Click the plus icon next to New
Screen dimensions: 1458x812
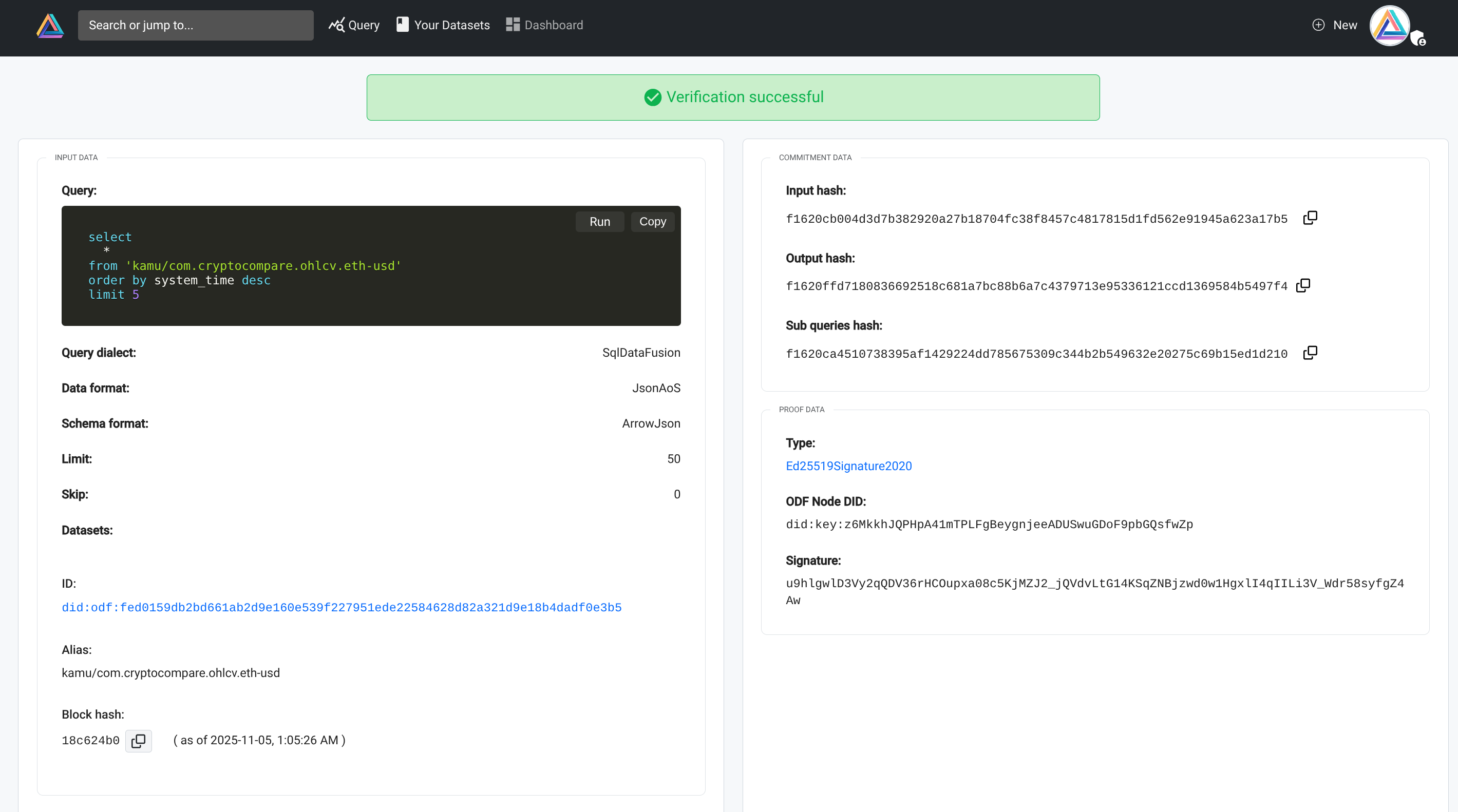coord(1318,25)
